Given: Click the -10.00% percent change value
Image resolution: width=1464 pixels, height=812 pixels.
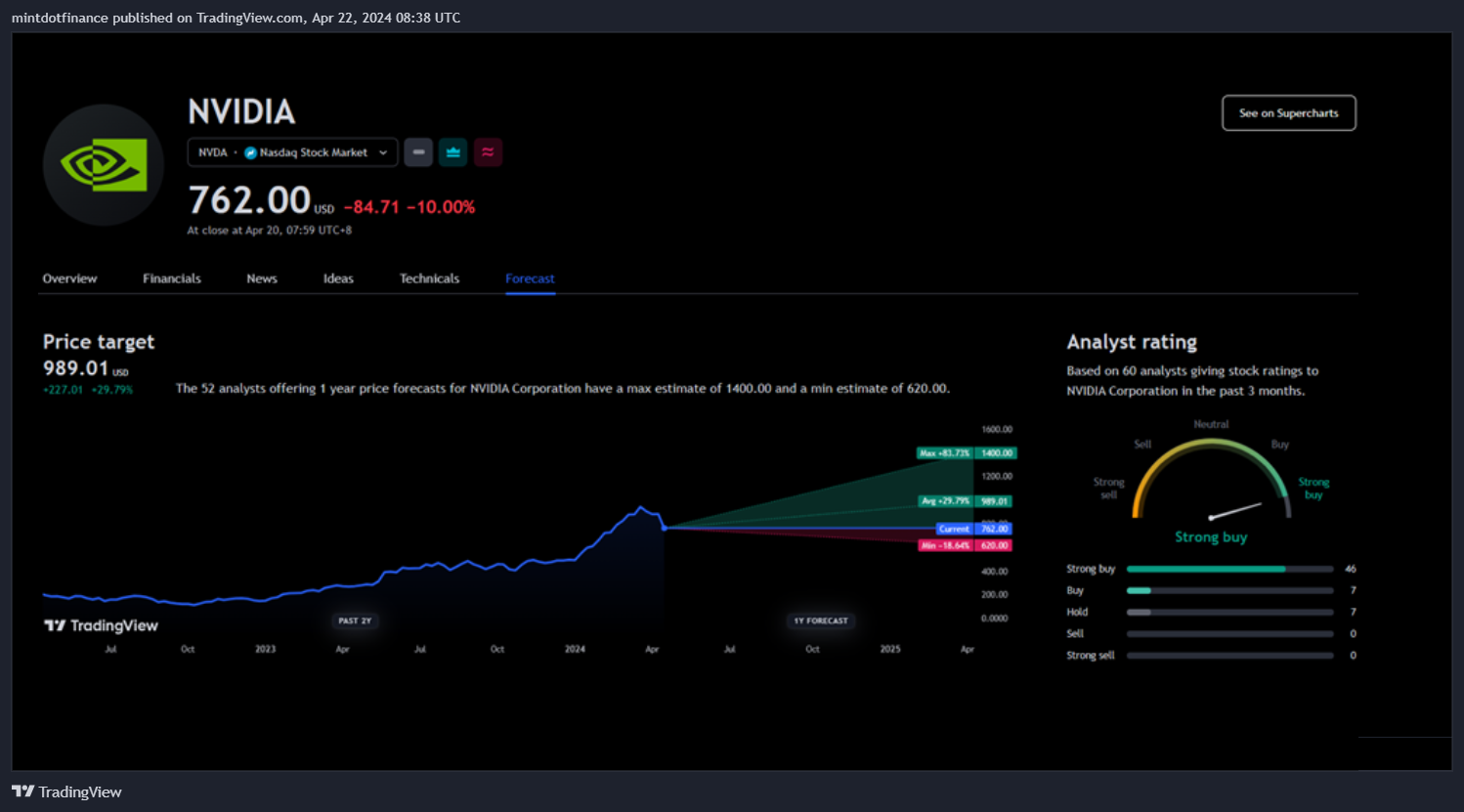Looking at the screenshot, I should [x=441, y=207].
